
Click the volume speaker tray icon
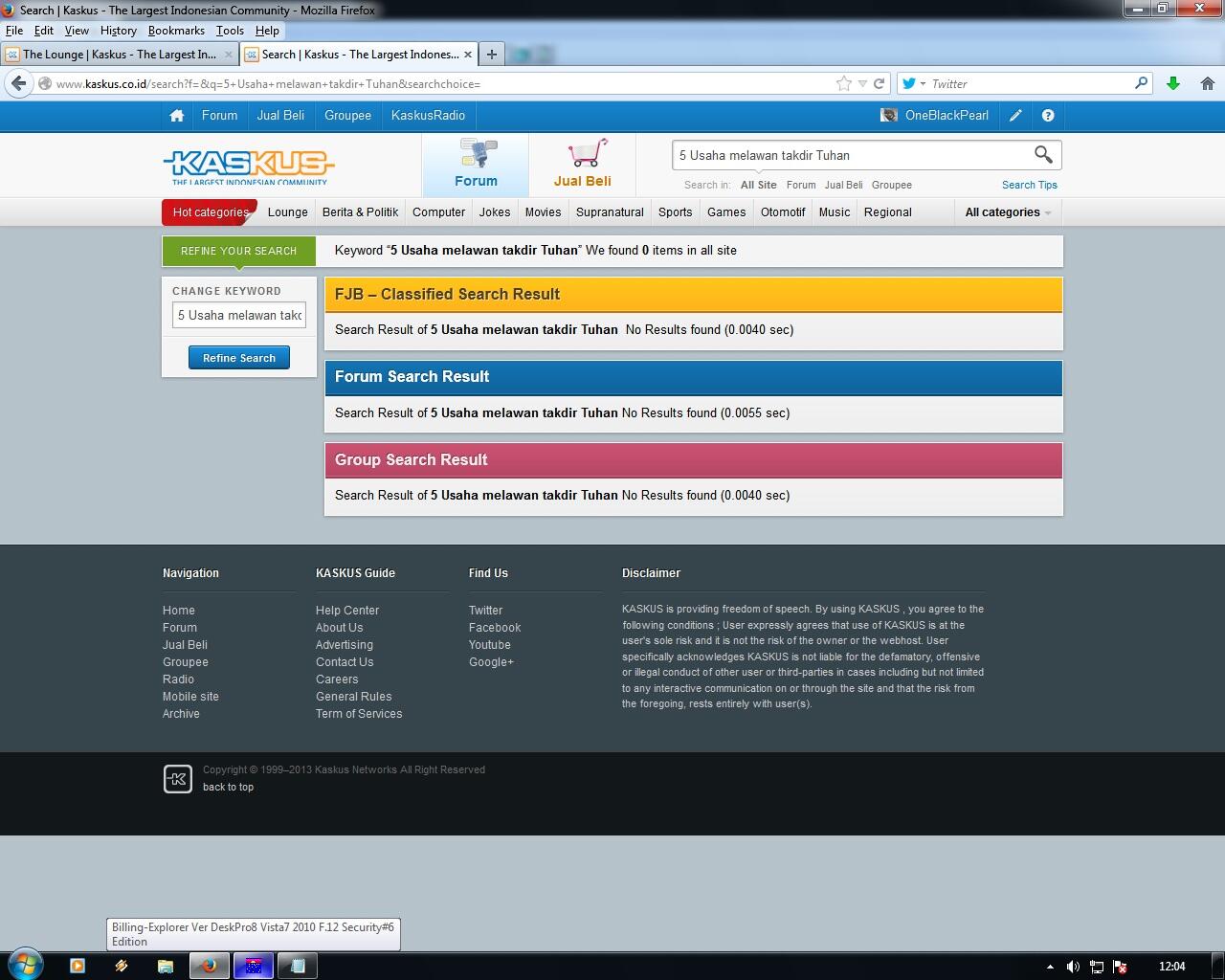pos(1073,967)
